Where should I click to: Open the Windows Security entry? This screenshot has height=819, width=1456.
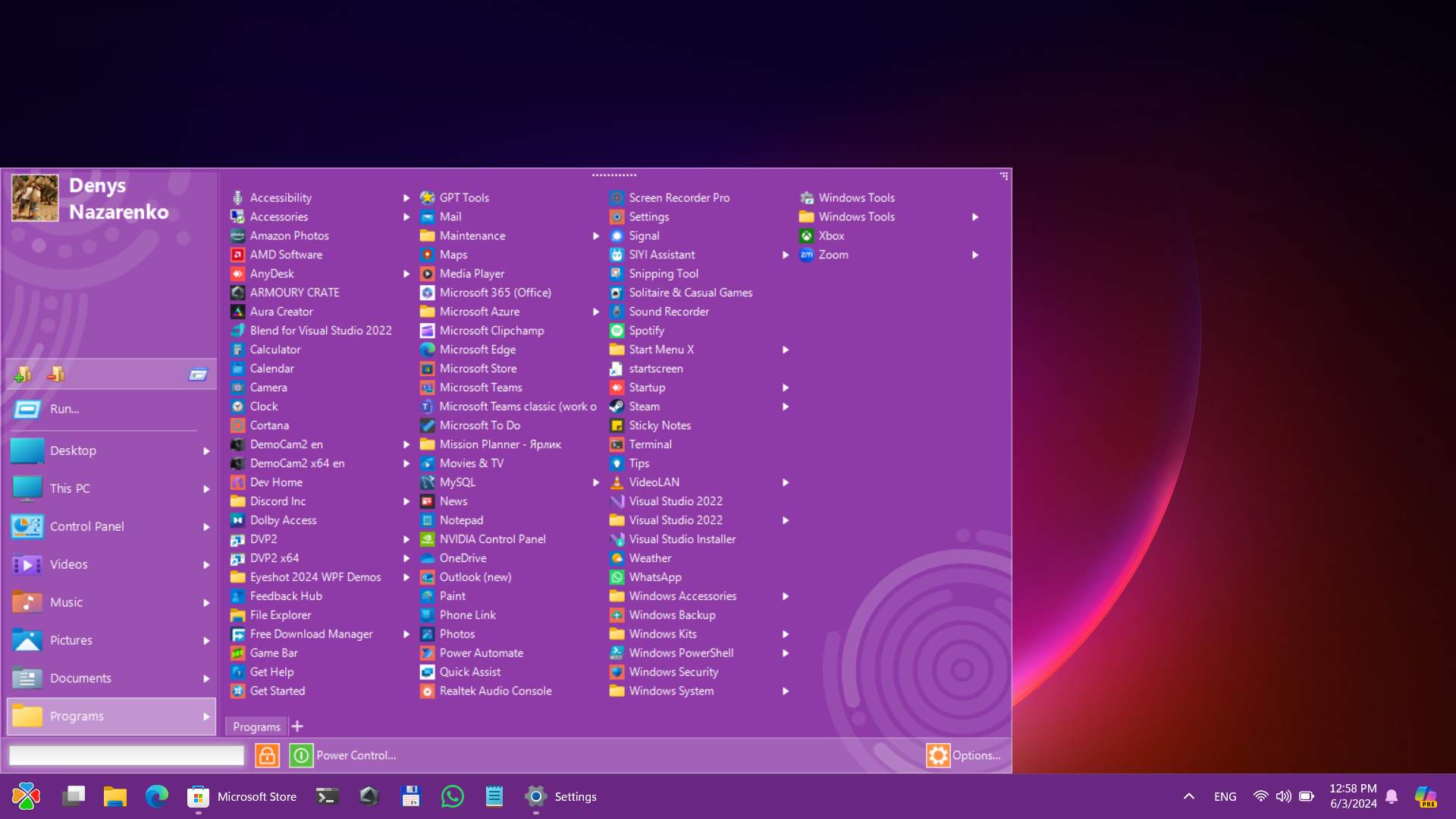click(x=664, y=672)
